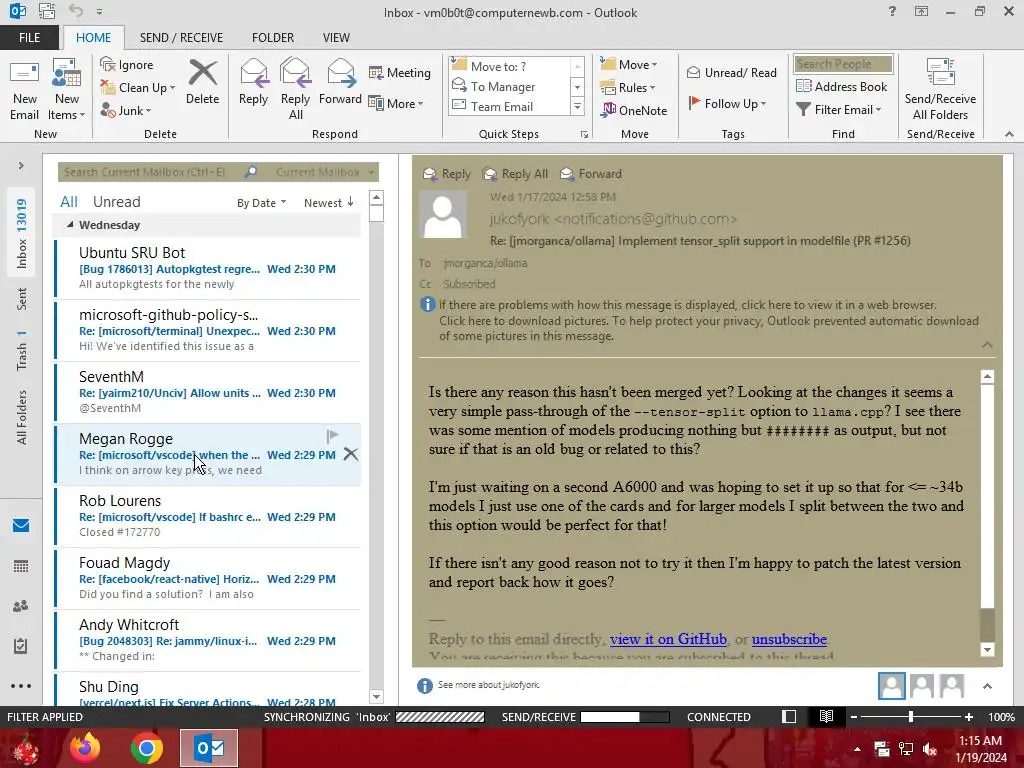
Task: Open the SeventhM email
Action: coord(208,392)
